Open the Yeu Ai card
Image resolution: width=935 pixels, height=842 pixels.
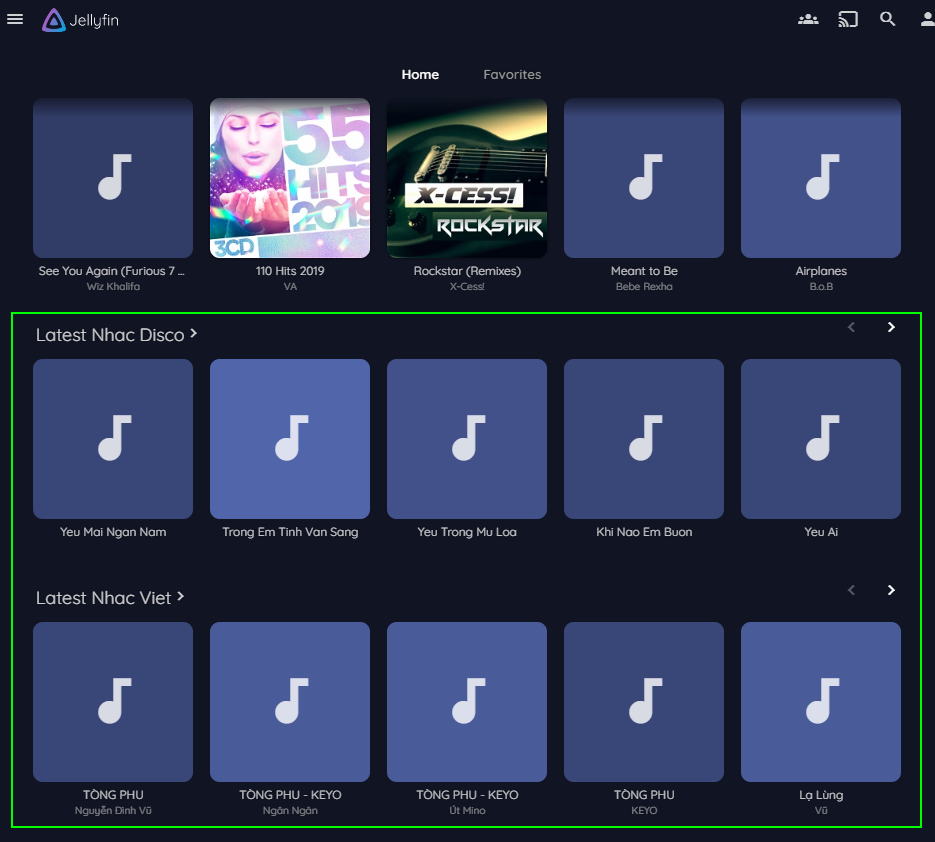821,439
